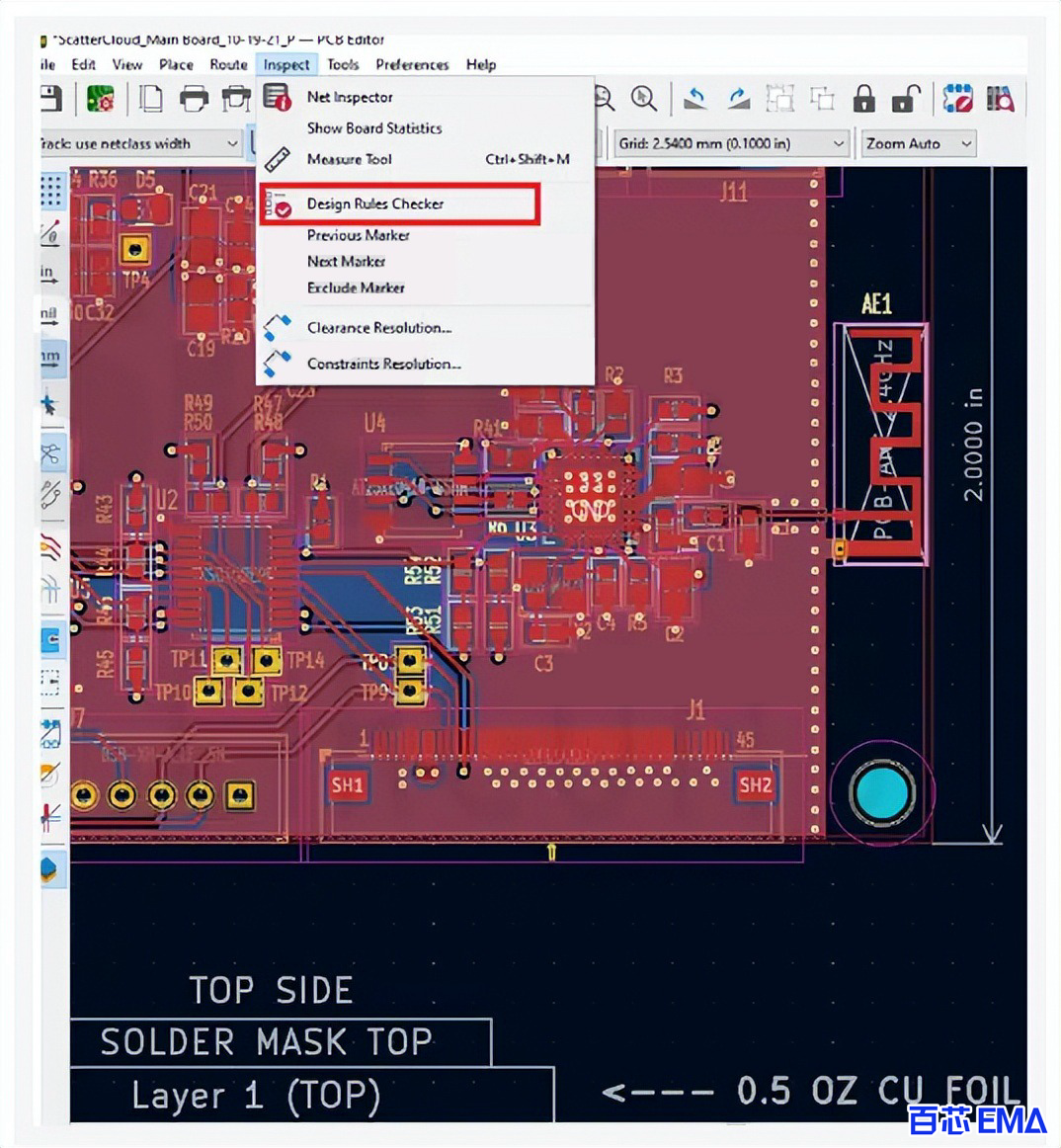Select the TP4 test point pad

pos(134,250)
